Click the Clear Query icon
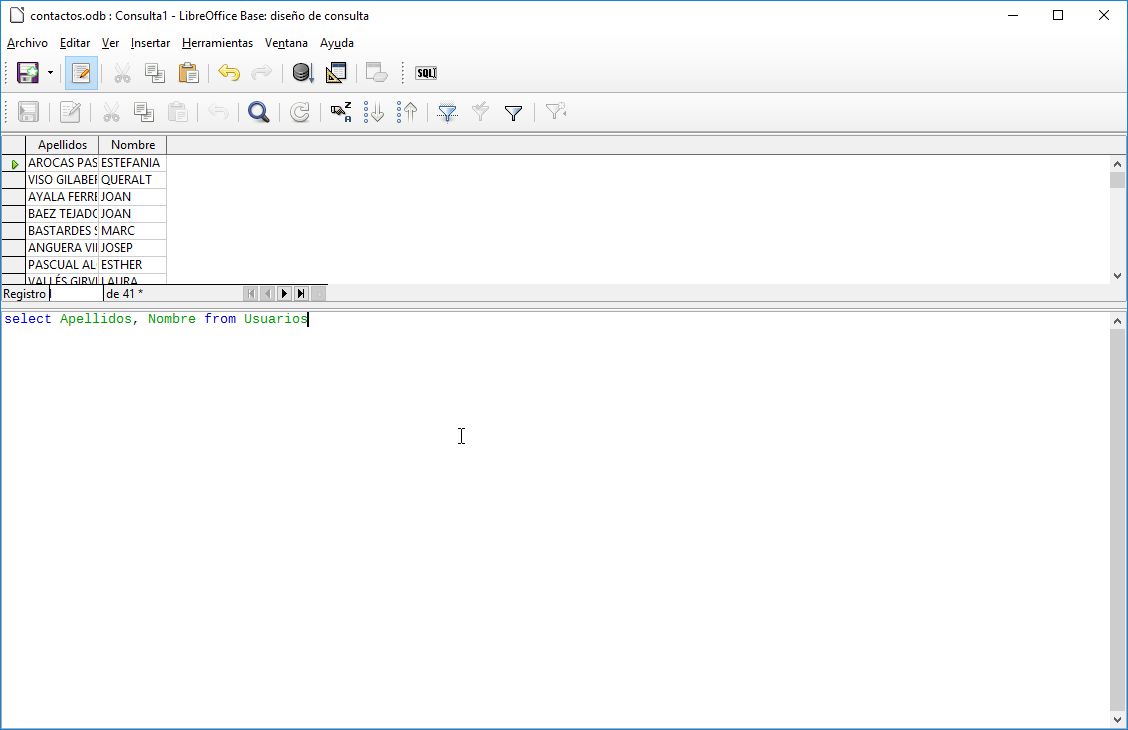Image resolution: width=1128 pixels, height=730 pixels. coord(375,72)
